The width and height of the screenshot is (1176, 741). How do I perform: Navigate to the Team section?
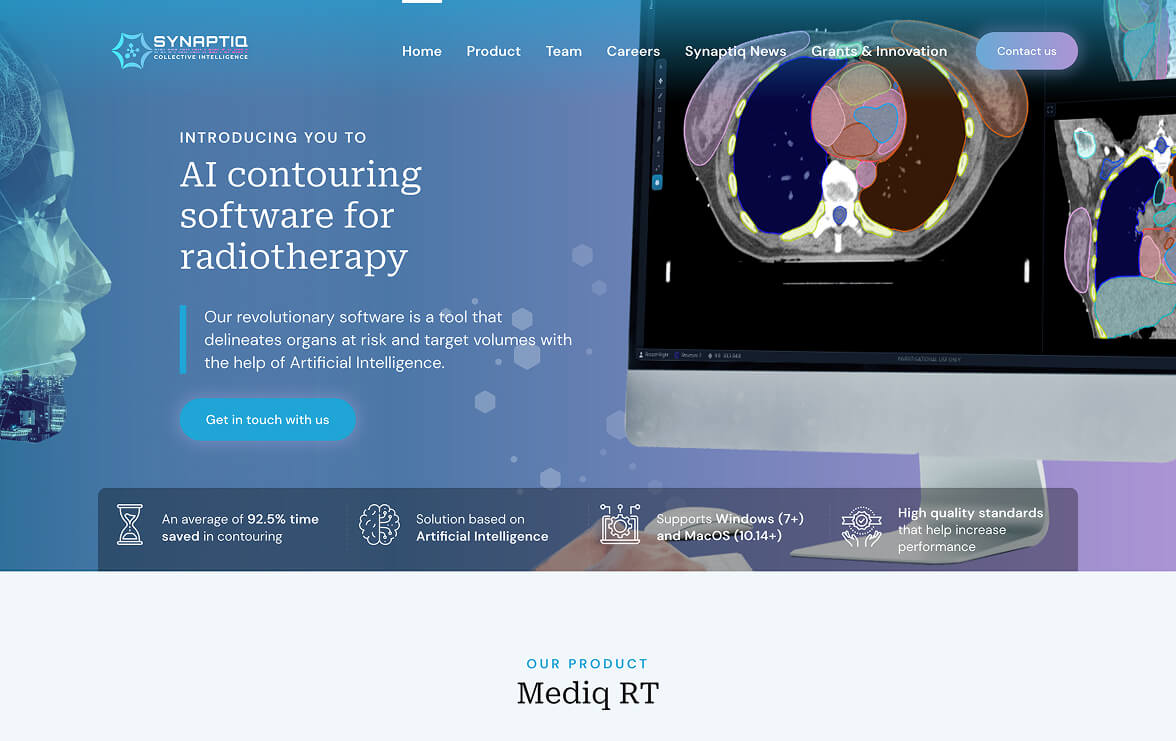pyautogui.click(x=564, y=51)
